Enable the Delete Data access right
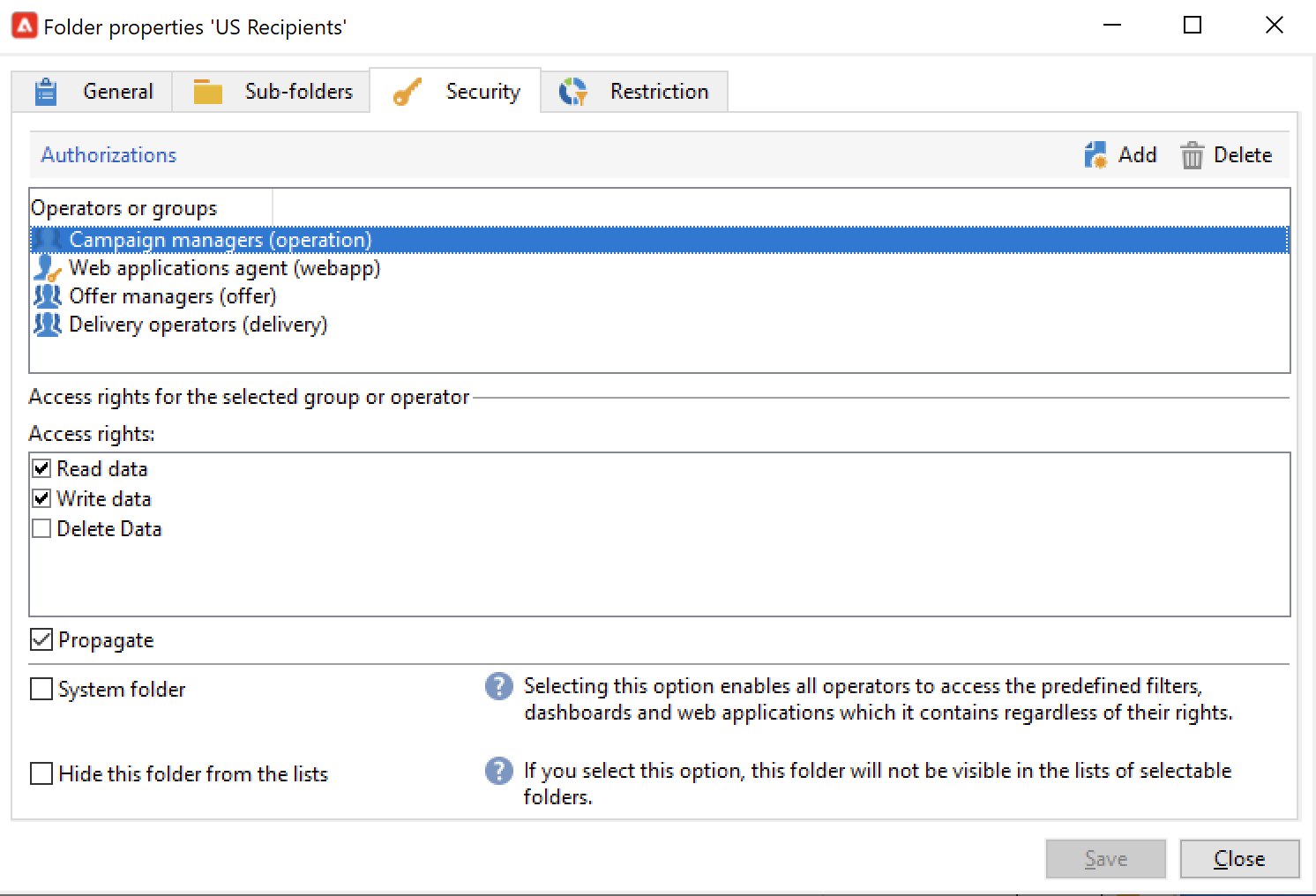1316x896 pixels. coord(41,529)
